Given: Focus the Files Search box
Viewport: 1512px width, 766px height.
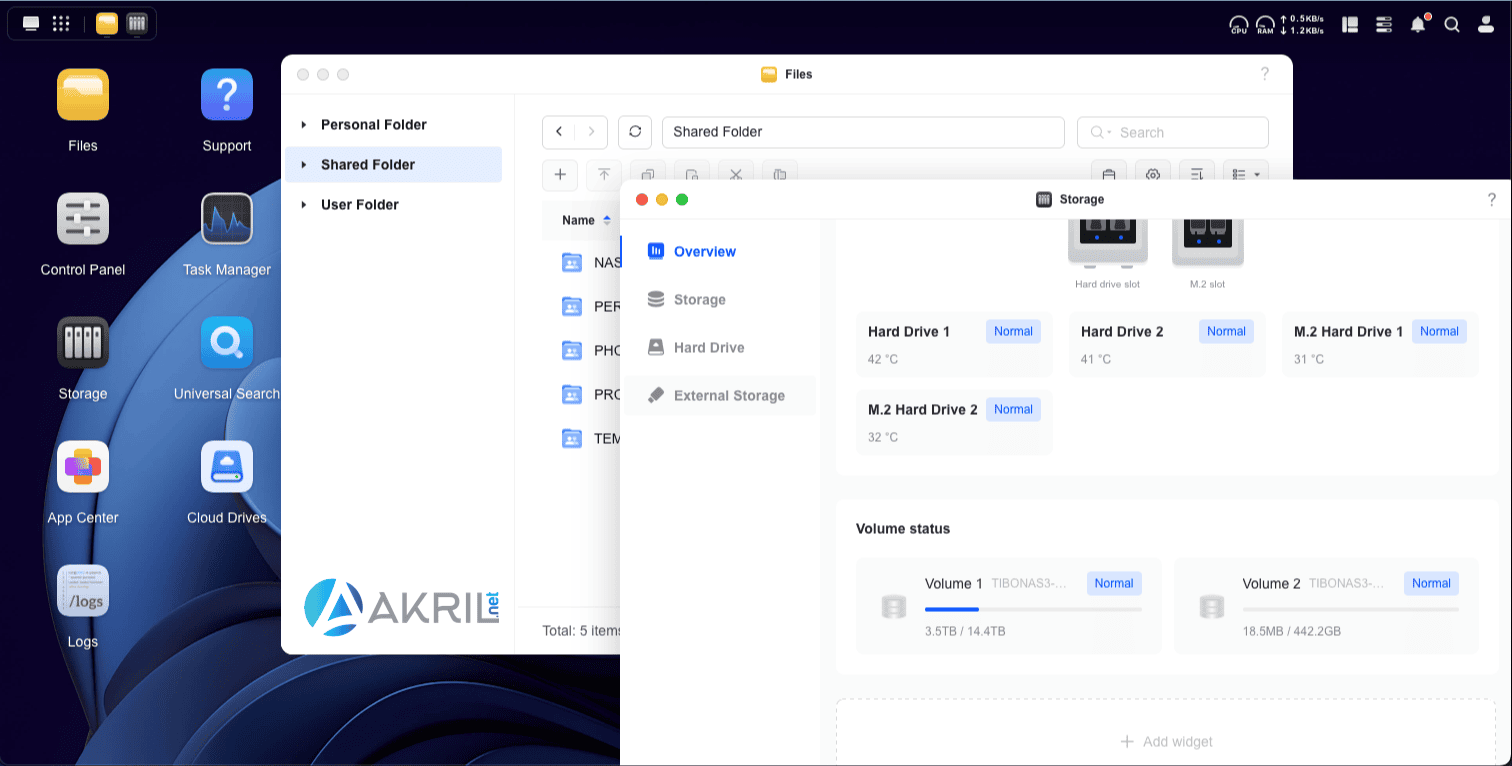Looking at the screenshot, I should (1172, 132).
